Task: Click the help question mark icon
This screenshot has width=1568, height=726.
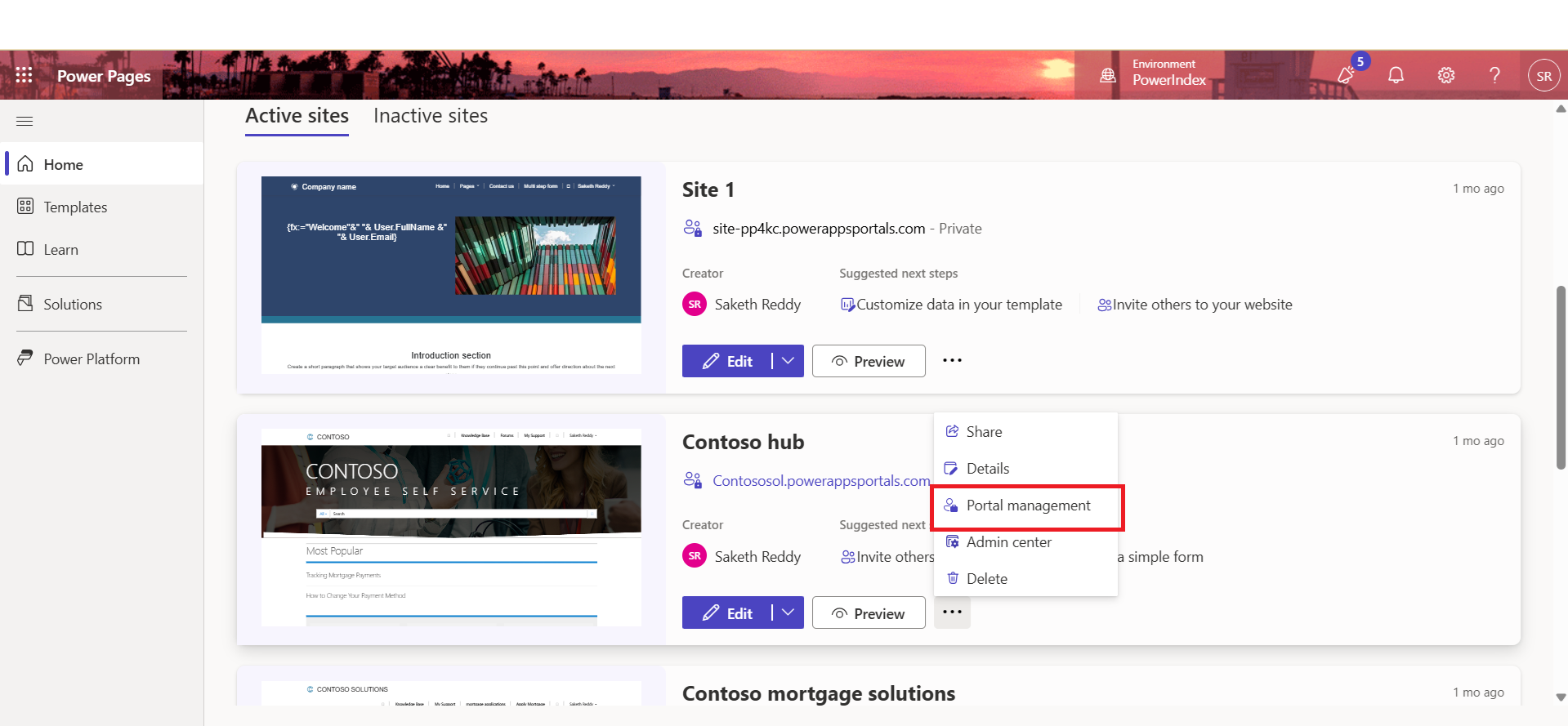Action: coord(1494,75)
